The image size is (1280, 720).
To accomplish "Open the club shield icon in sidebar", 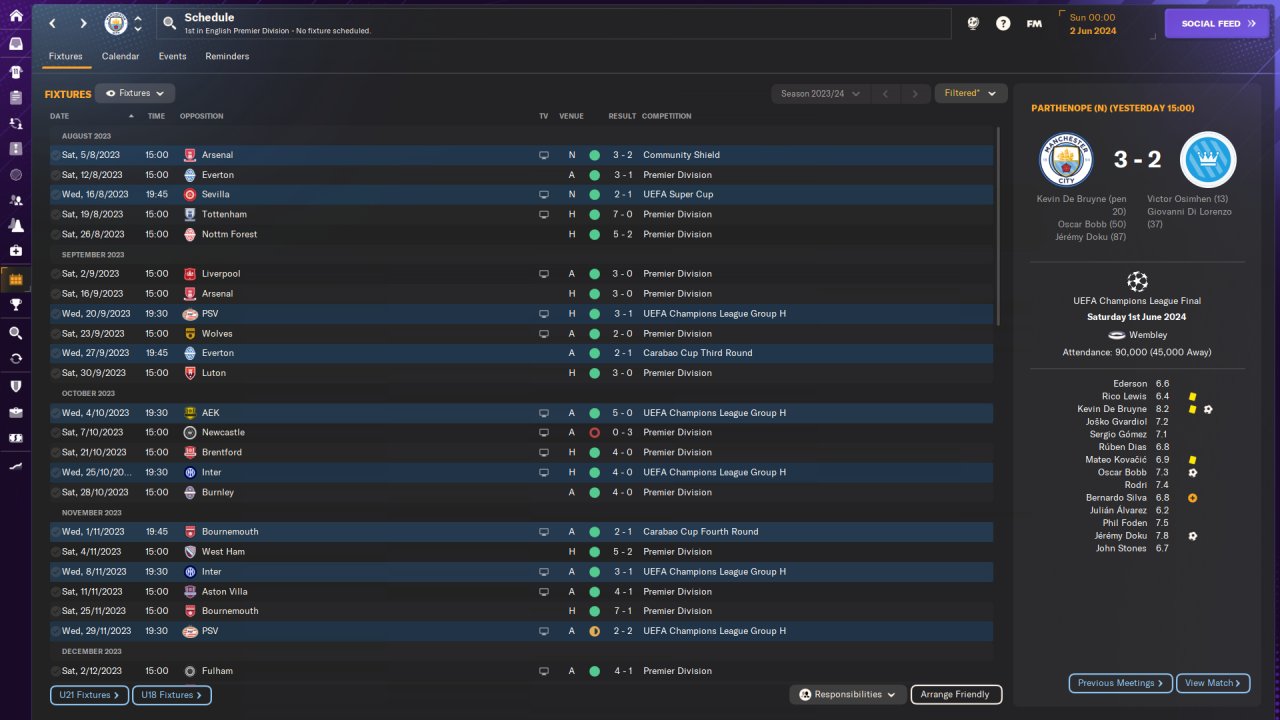I will [x=15, y=386].
